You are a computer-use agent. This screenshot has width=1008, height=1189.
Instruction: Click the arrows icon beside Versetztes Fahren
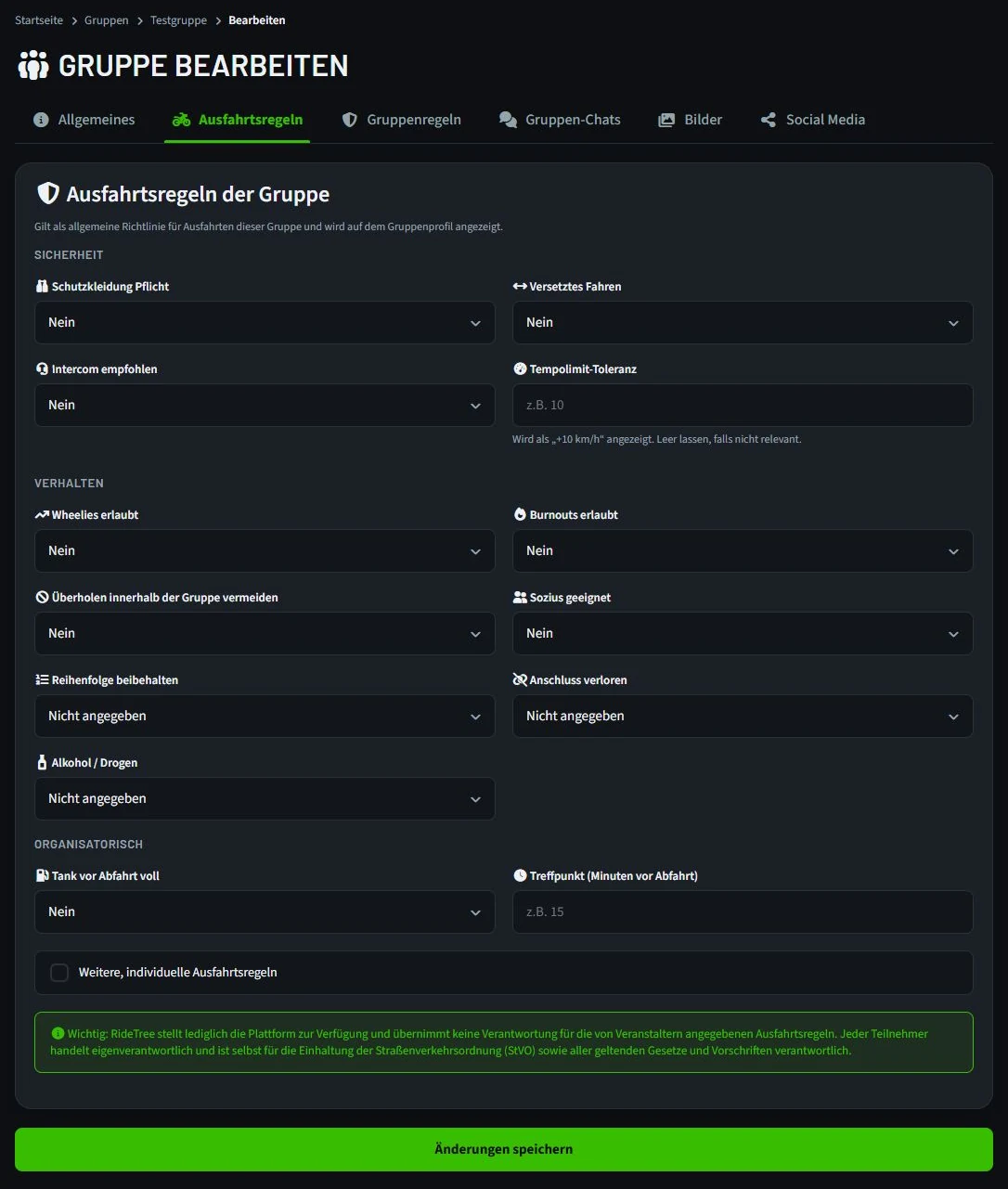520,287
